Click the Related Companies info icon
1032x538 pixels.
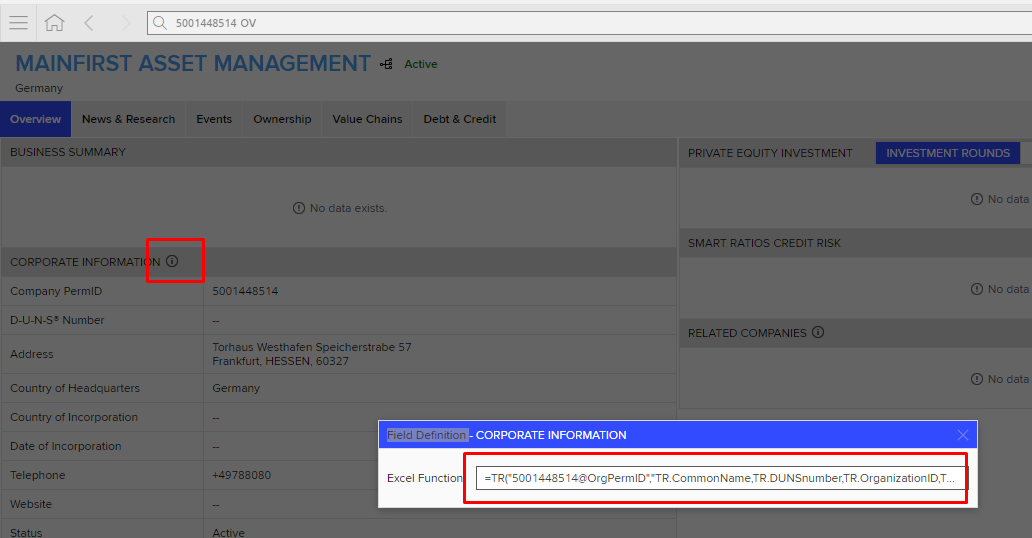tap(818, 333)
